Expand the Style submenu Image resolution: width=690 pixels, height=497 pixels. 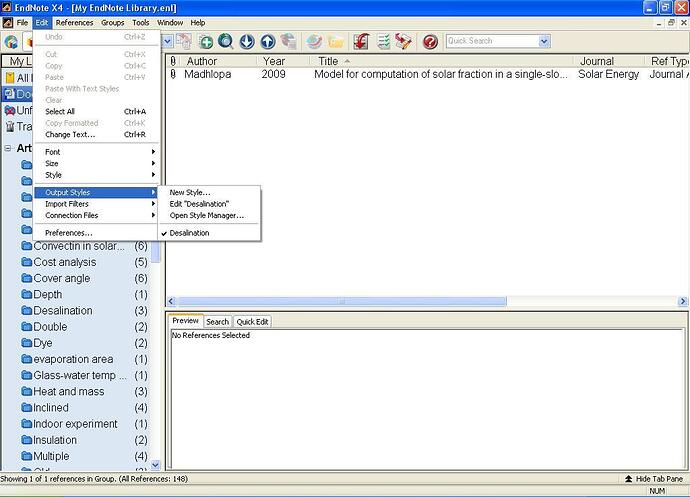(96, 175)
